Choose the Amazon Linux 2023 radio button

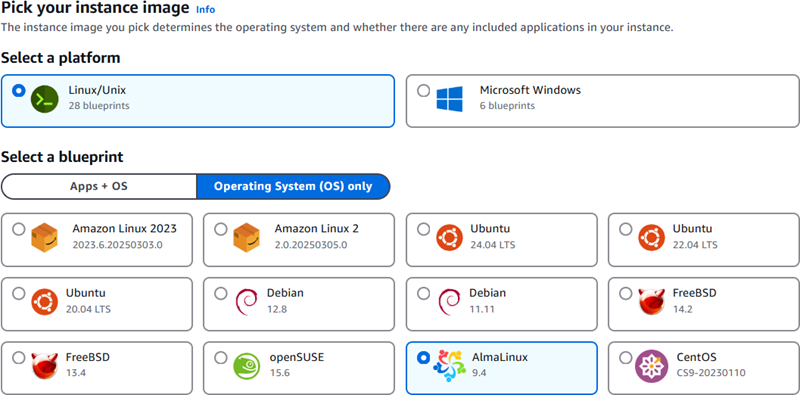click(19, 229)
